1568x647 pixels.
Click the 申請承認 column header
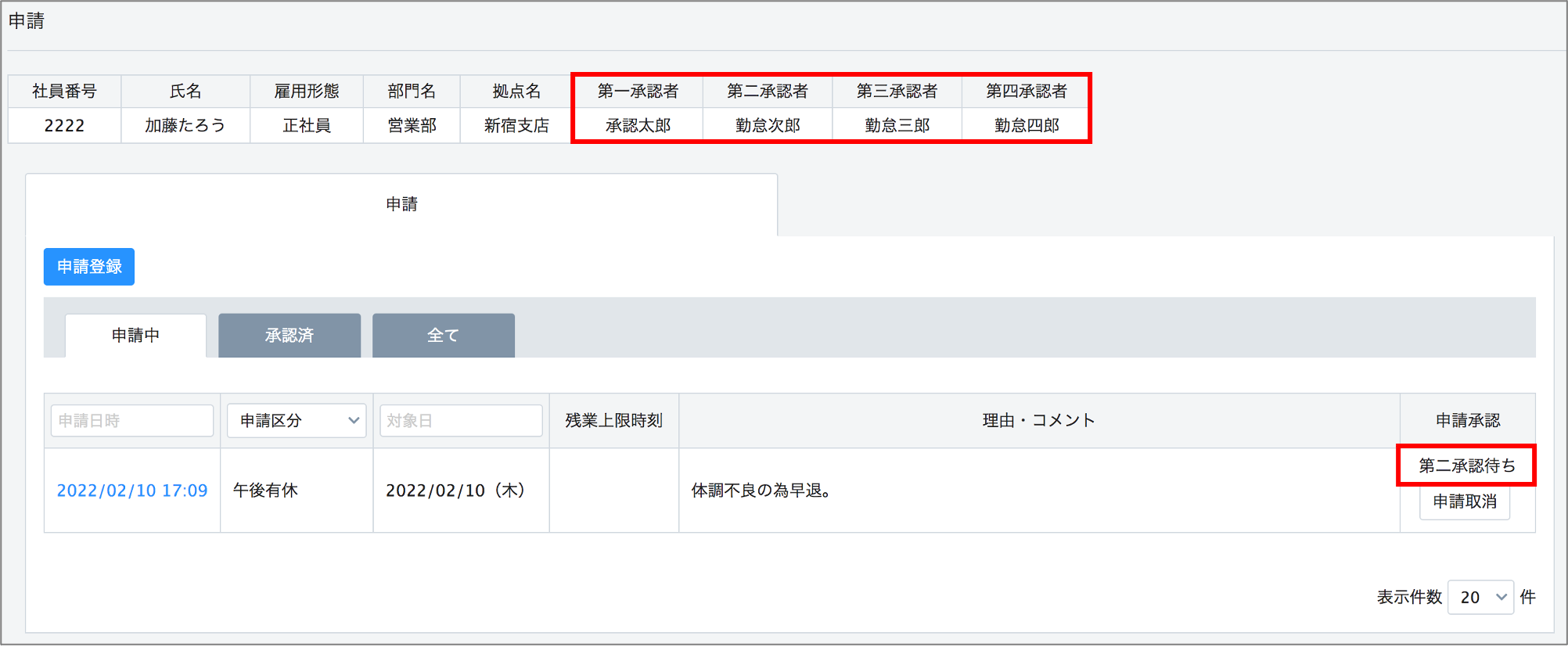tap(1468, 421)
